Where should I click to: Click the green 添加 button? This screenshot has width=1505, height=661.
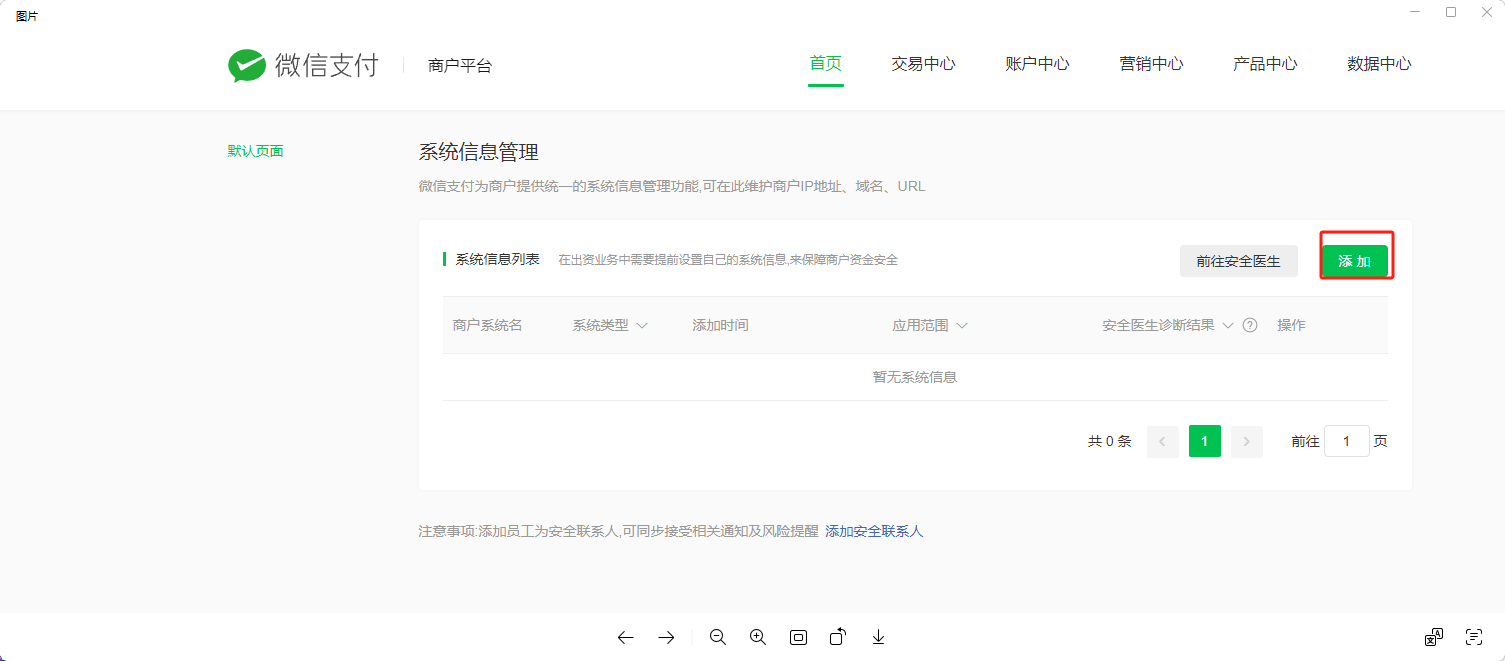pos(1355,261)
